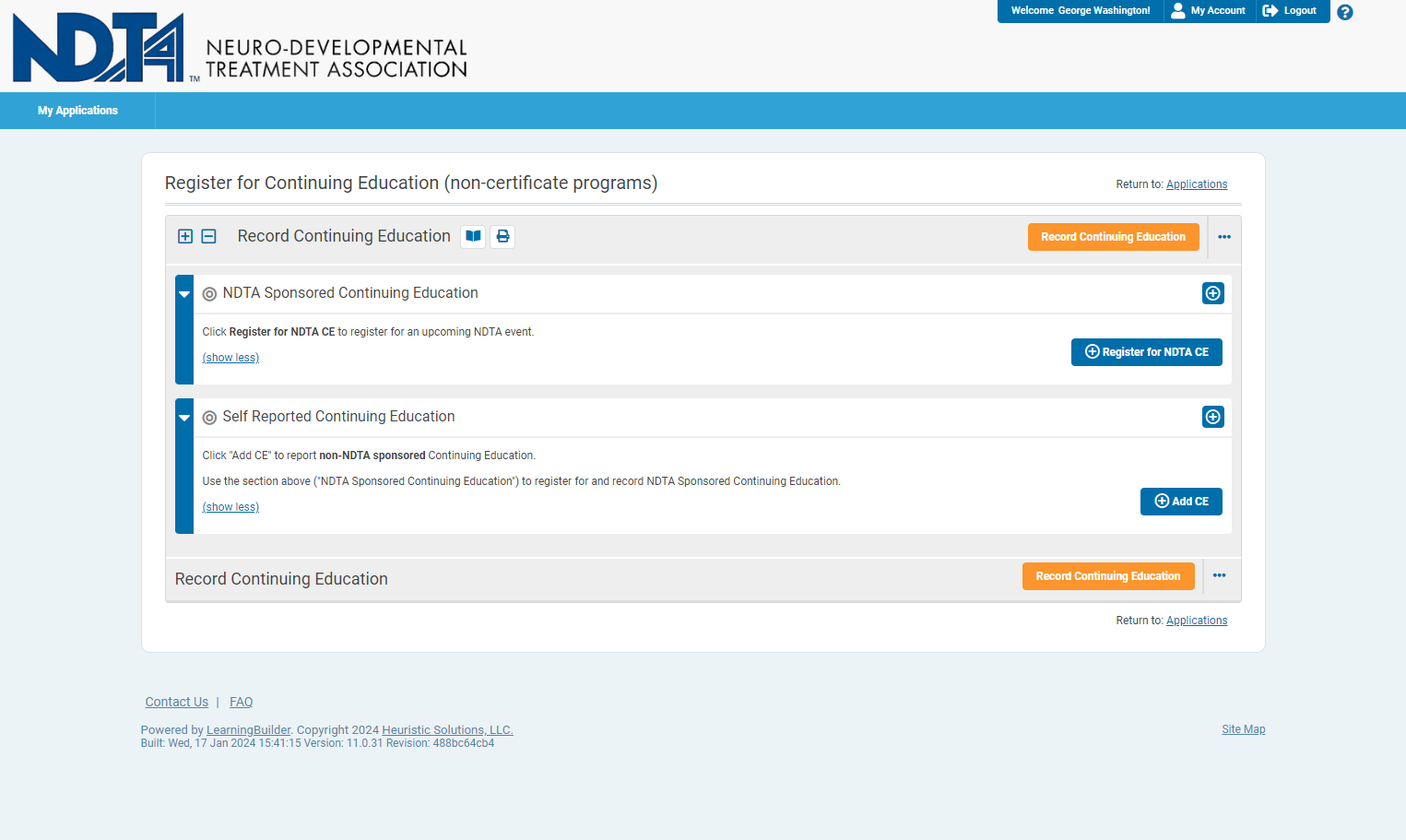Viewport: 1406px width, 840px height.
Task: Follow top Return to Applications link
Action: point(1197,184)
